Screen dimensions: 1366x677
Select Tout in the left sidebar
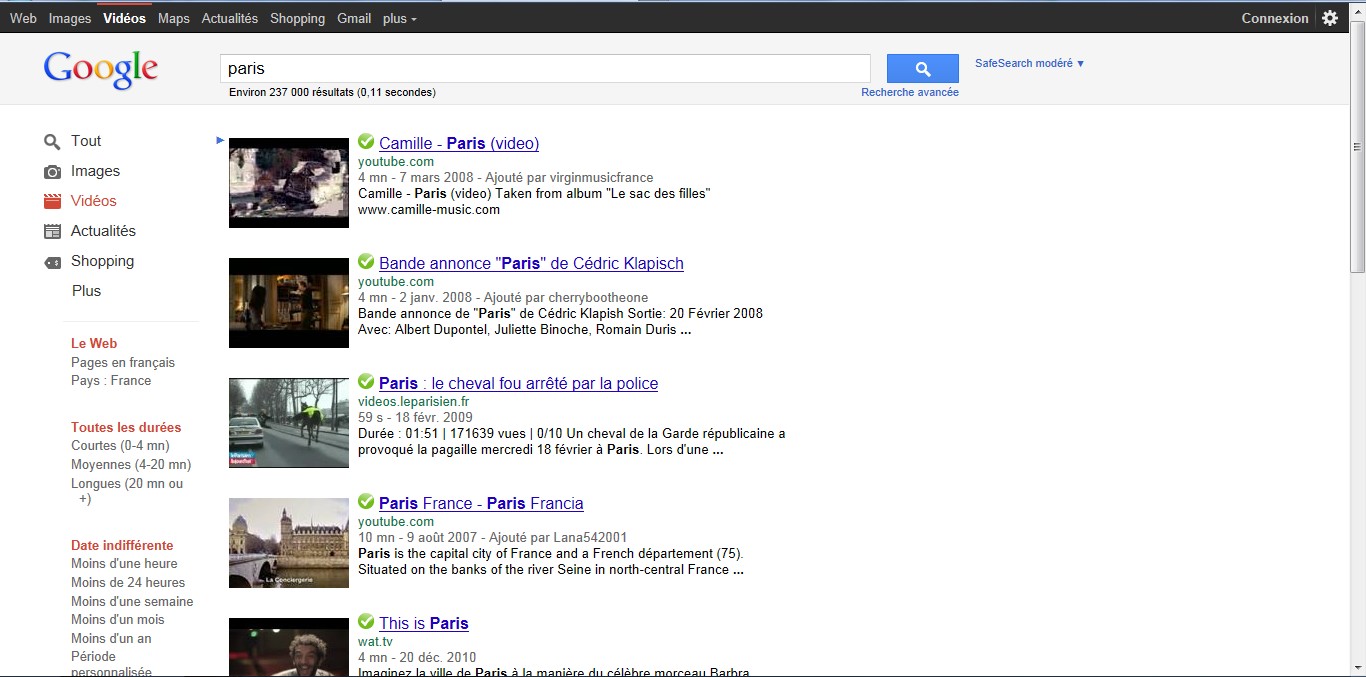click(x=86, y=141)
